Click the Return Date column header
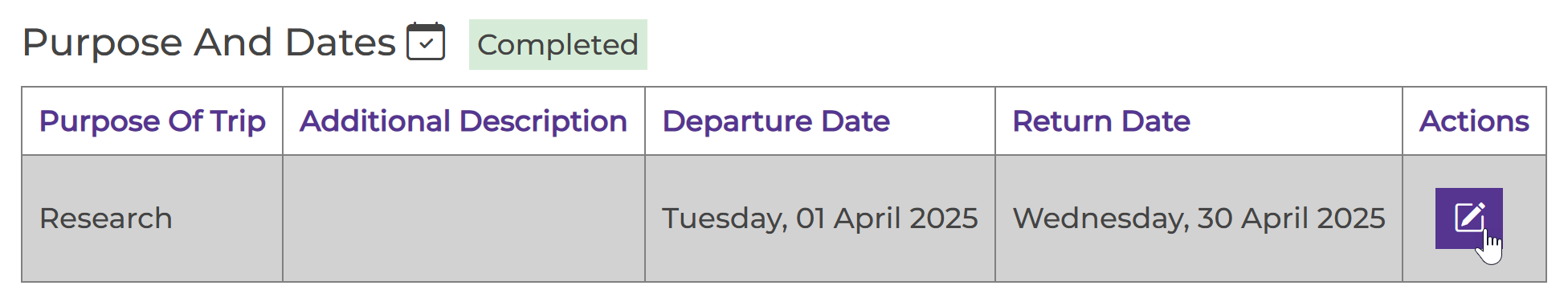1568x306 pixels. (1101, 121)
